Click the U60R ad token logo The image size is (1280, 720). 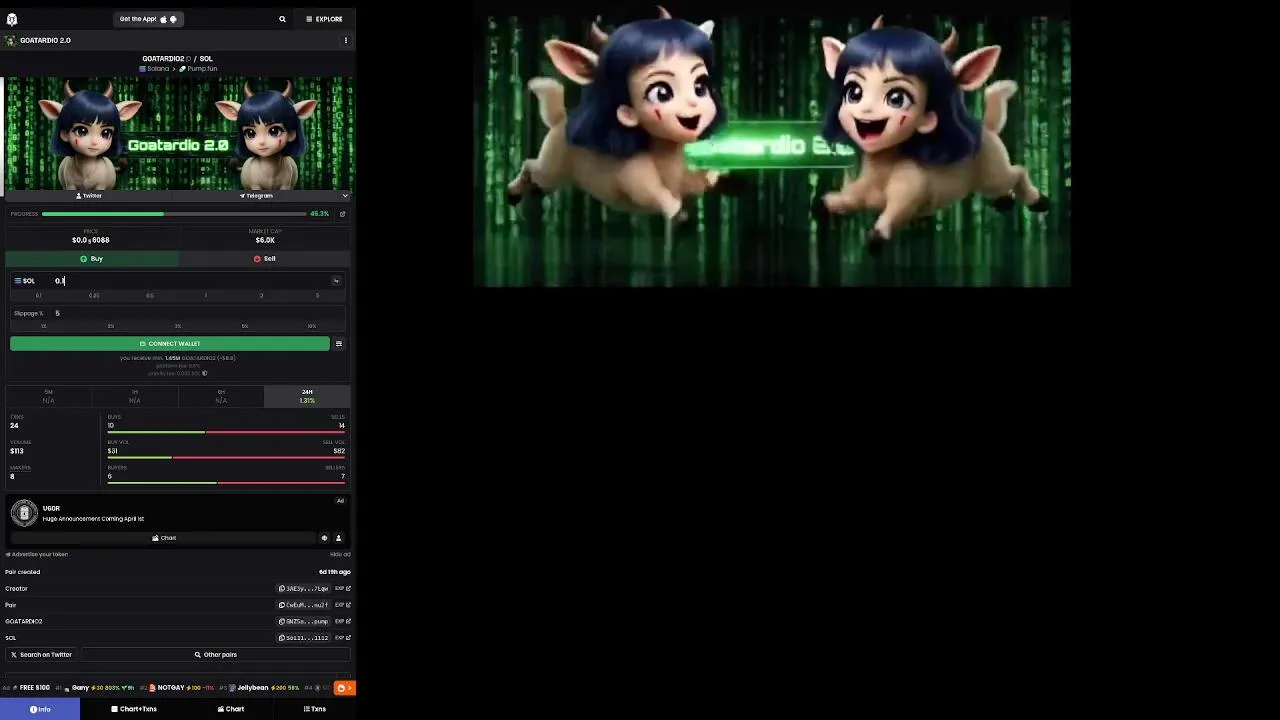click(24, 513)
